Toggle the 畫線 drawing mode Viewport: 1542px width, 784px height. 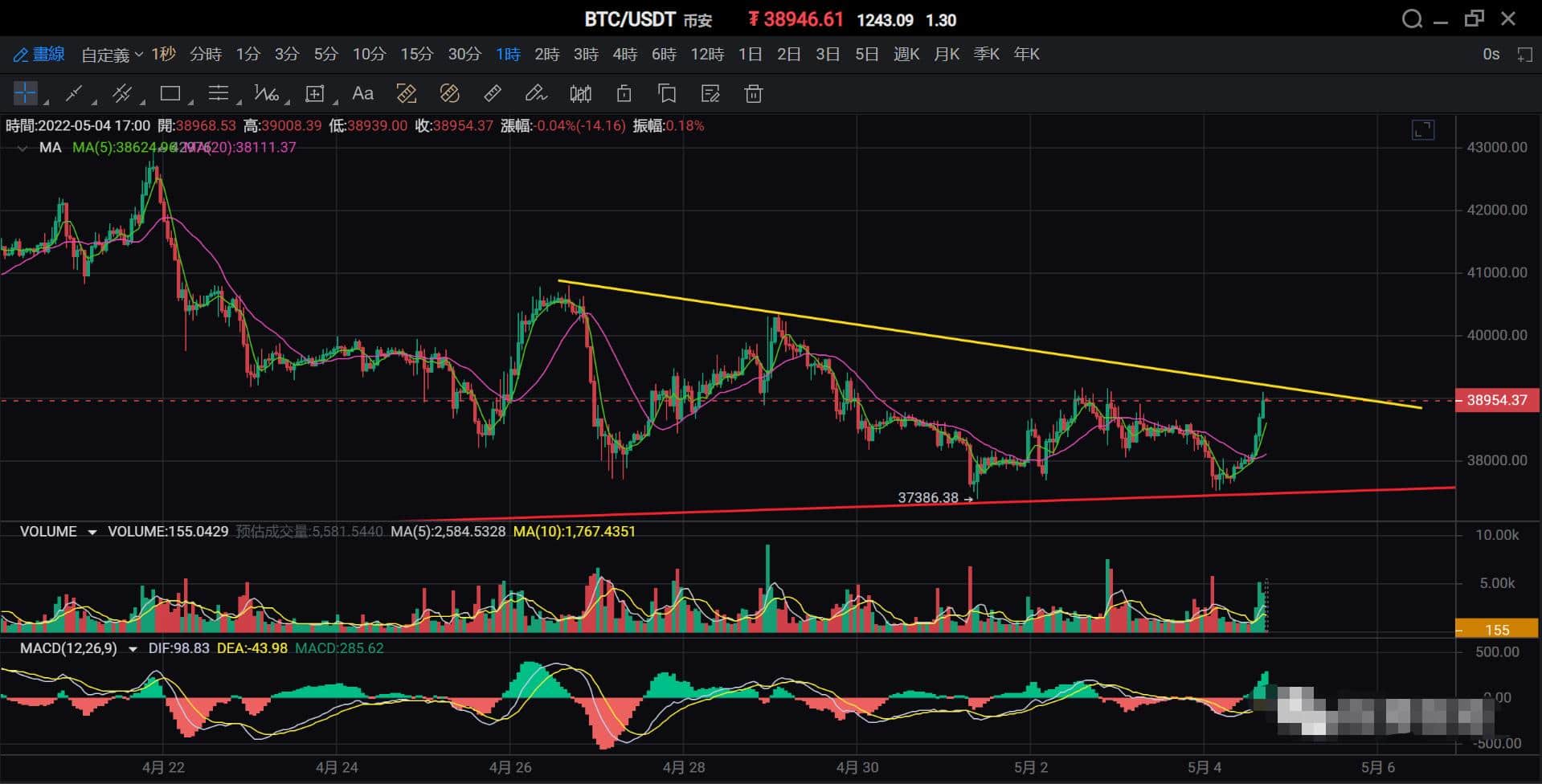[x=39, y=54]
